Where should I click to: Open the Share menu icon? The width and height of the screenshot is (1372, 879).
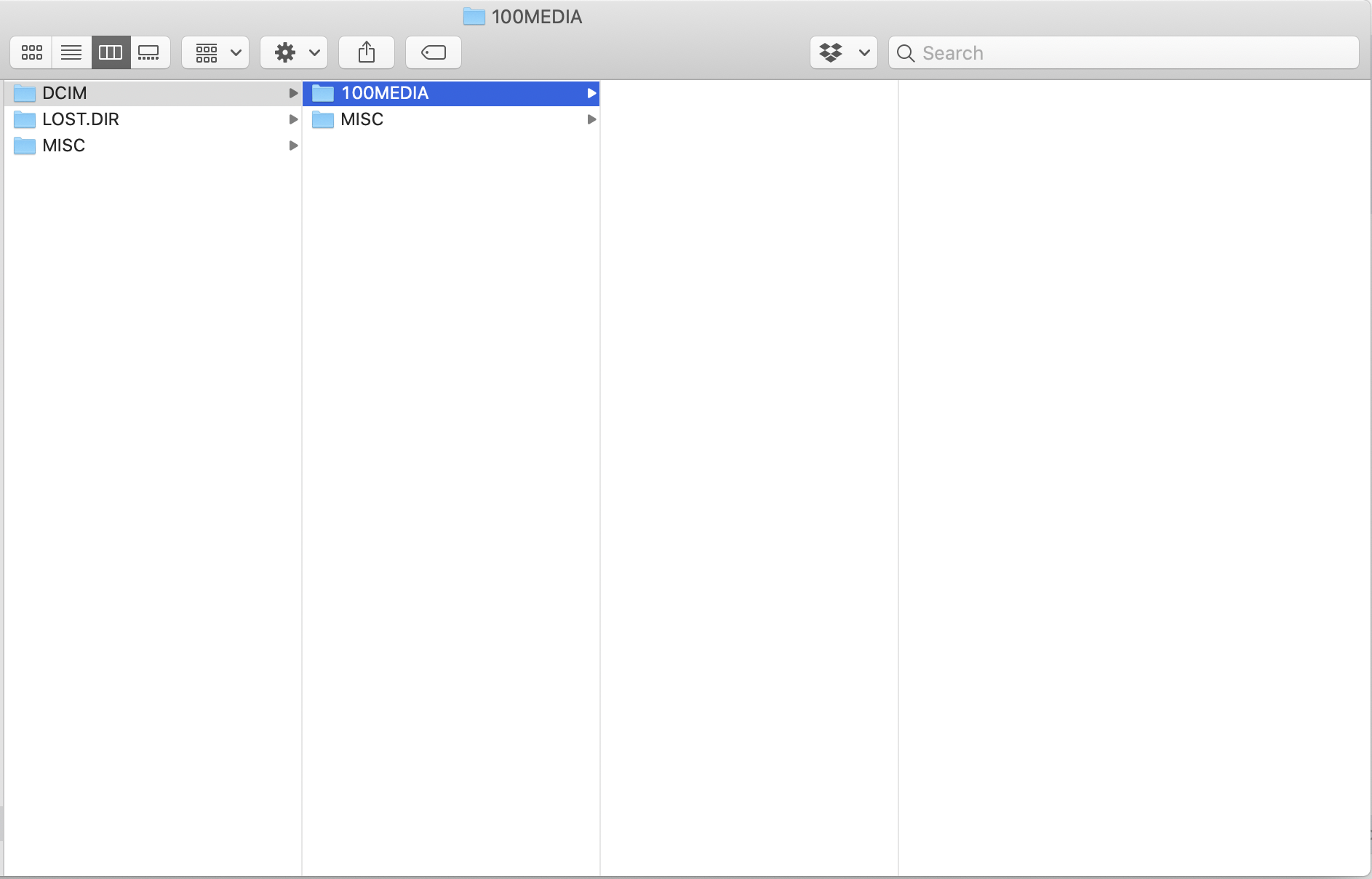[367, 52]
